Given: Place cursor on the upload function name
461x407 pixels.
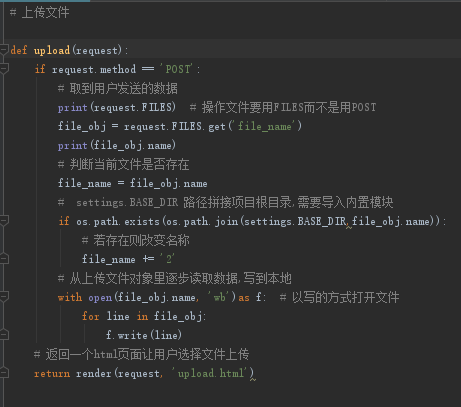Looking at the screenshot, I should (x=52, y=50).
